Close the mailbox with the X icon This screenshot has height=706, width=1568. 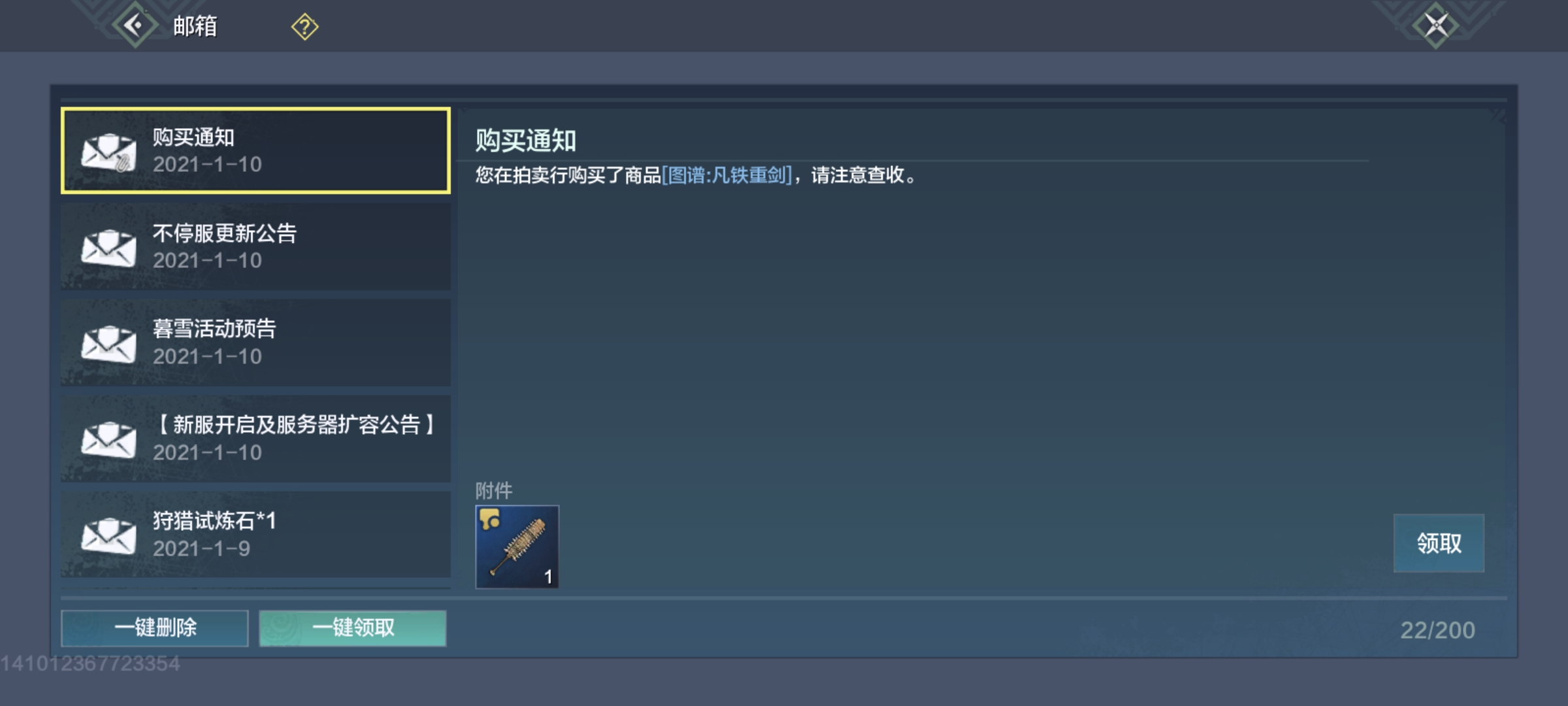[1435, 26]
